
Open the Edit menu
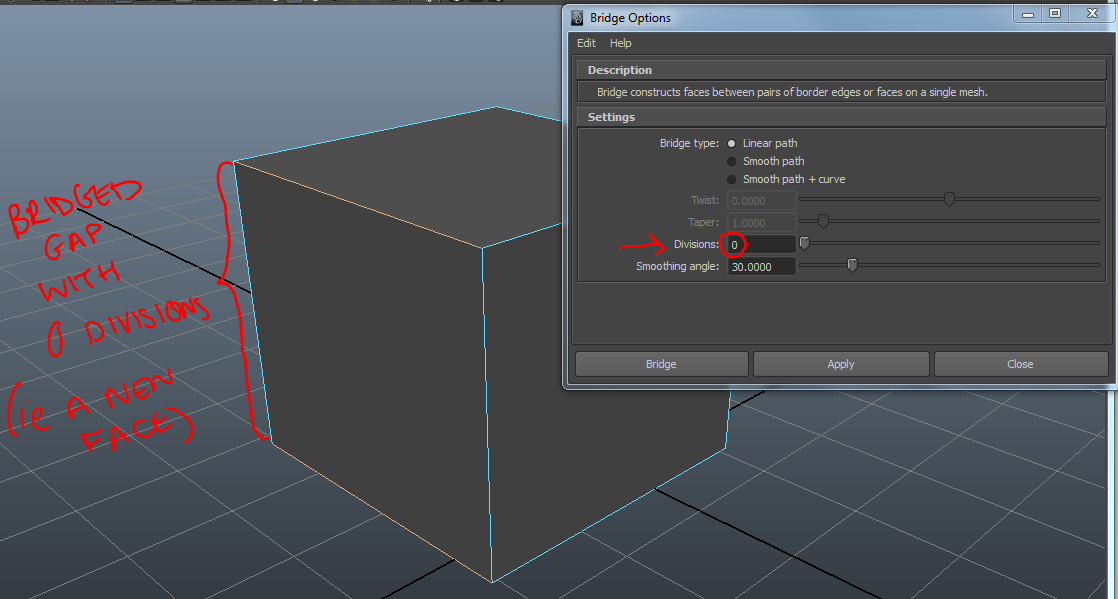pos(586,43)
